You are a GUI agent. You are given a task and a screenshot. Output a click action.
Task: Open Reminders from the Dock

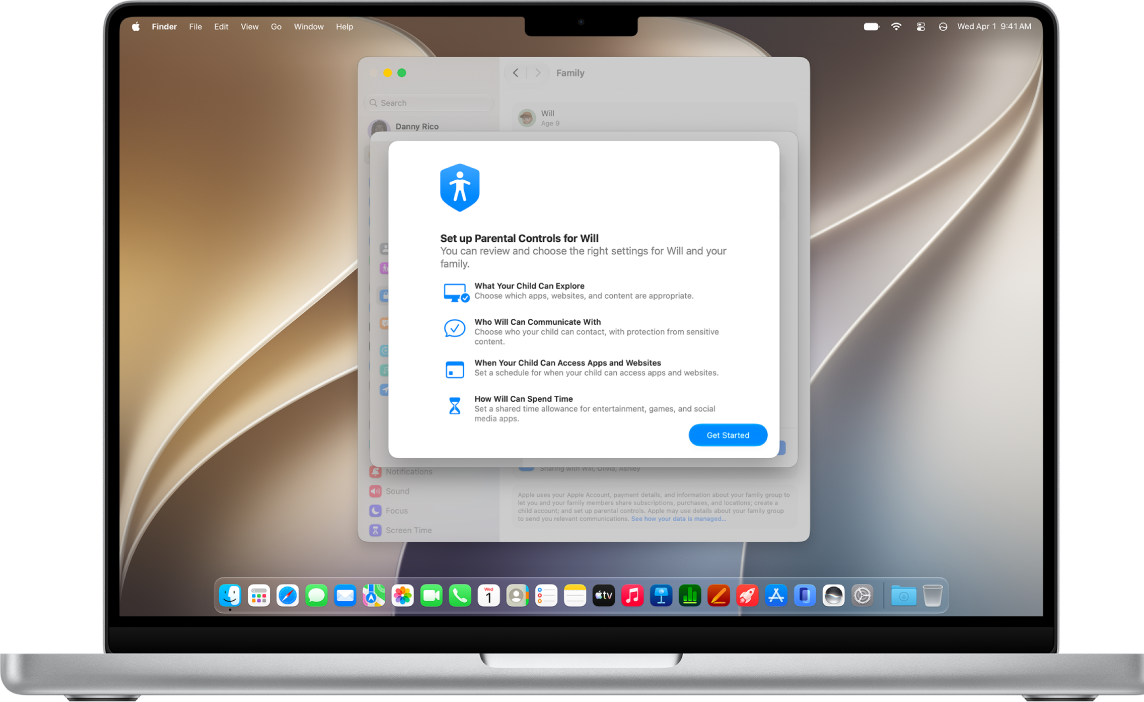pos(546,595)
